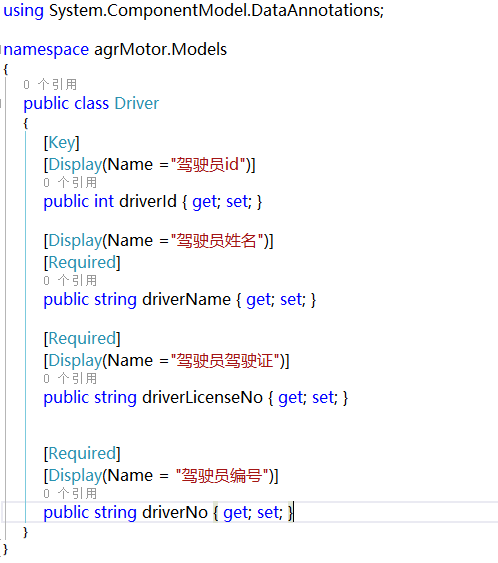Screen dimensions: 498x563
Task: Click the "驾驶员编号" string literal
Action: (225, 475)
